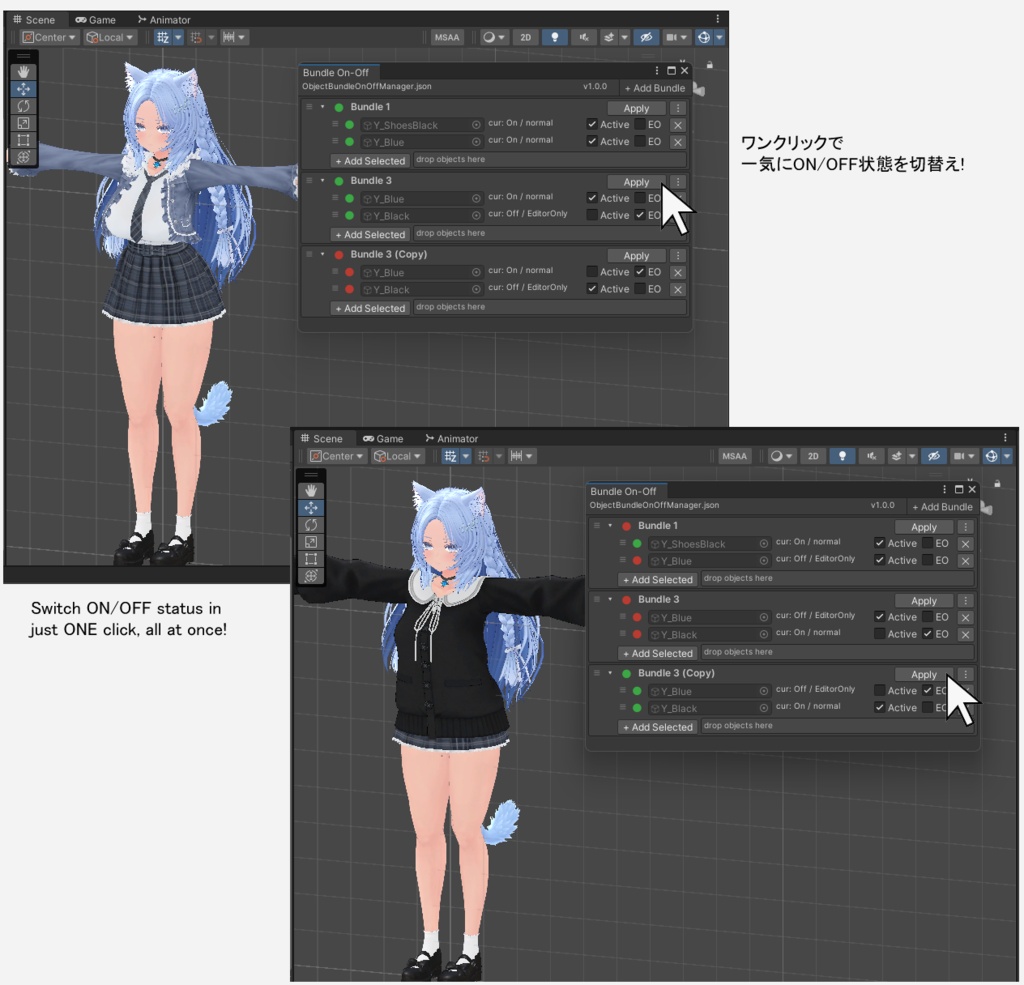Open Bundle 3 kebab menu in lower window
Image resolution: width=1024 pixels, height=985 pixels.
[x=965, y=600]
